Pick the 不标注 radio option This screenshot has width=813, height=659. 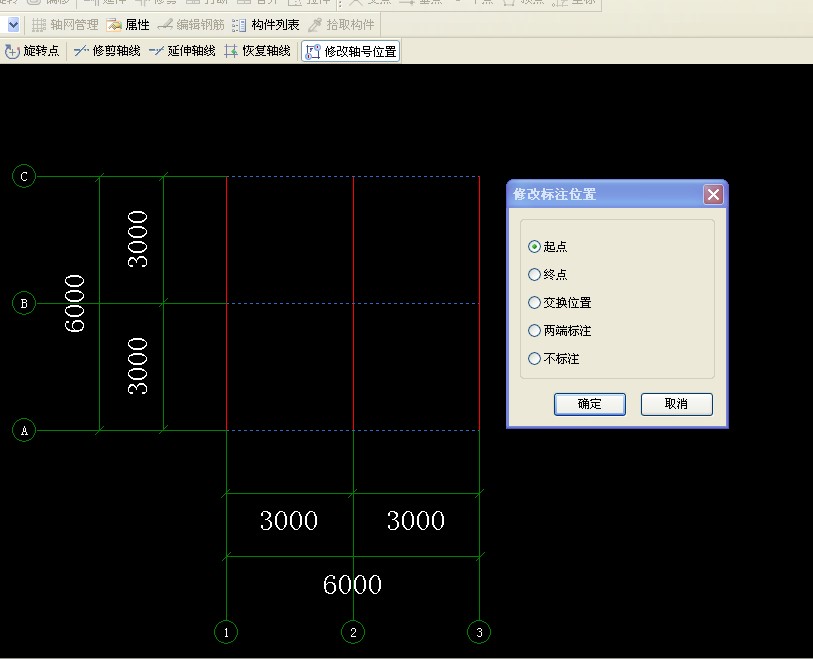tap(553, 358)
